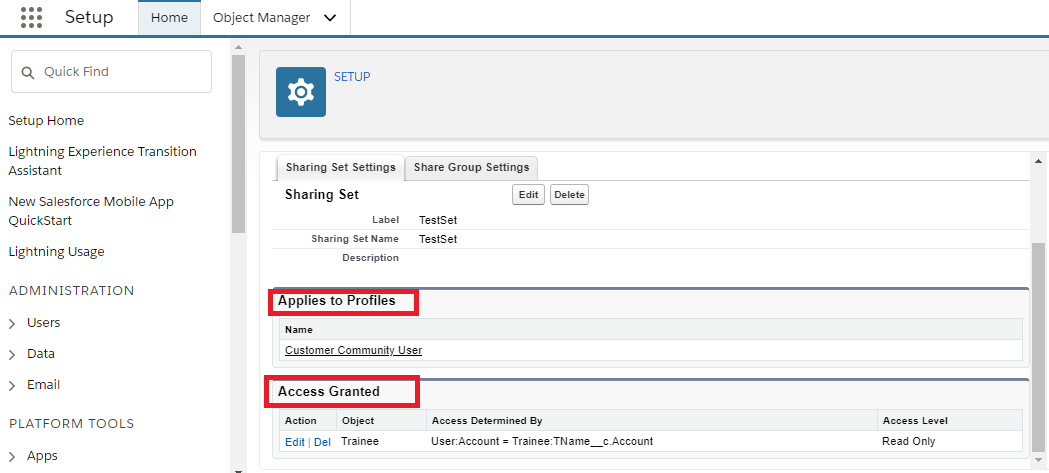Click the PLATFORM TOOLS section heading
This screenshot has height=473, width=1049.
pyautogui.click(x=71, y=423)
